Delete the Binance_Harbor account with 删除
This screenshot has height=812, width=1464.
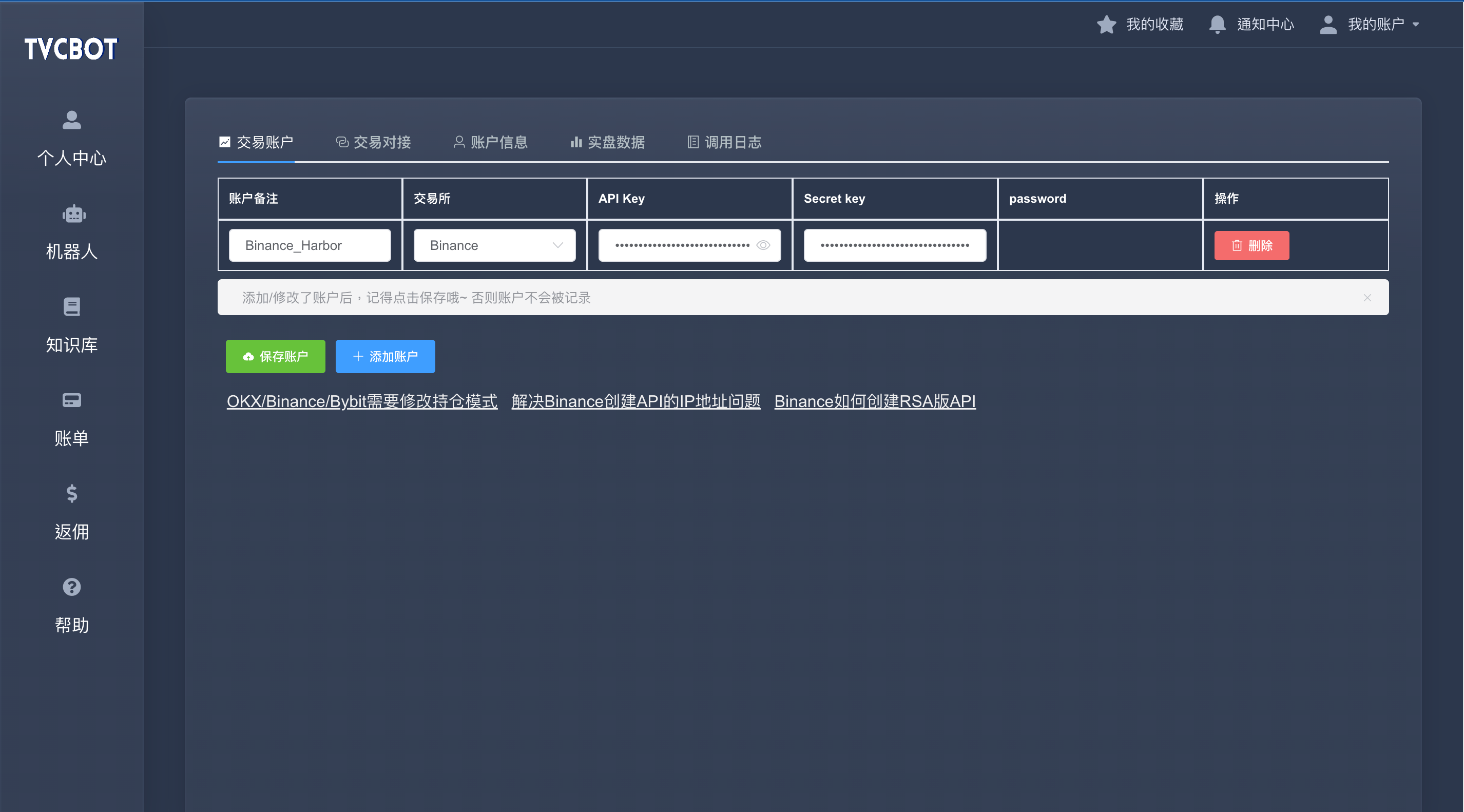pos(1251,245)
